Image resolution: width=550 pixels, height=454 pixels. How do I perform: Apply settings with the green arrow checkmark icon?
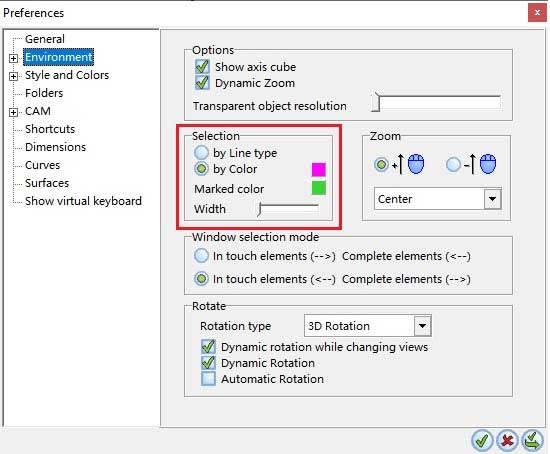(532, 440)
